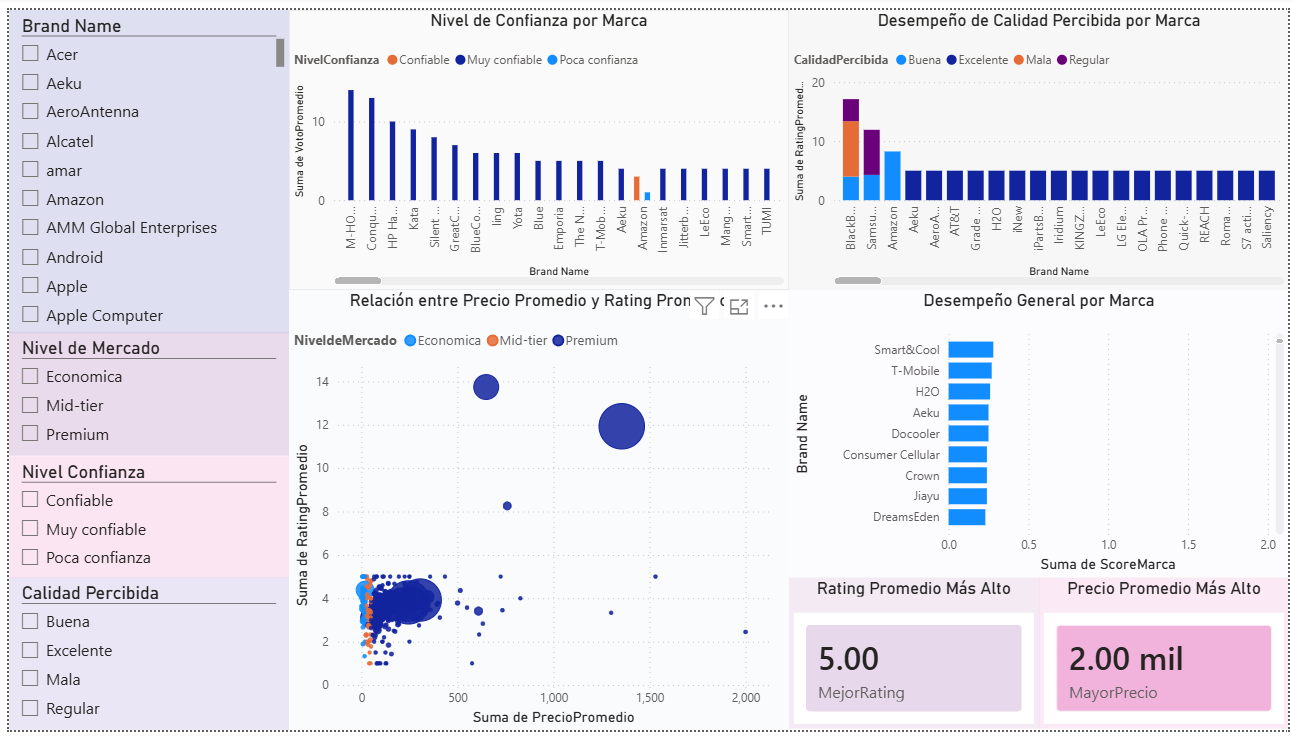Select orange Amazon bar in confidence chart

point(636,188)
